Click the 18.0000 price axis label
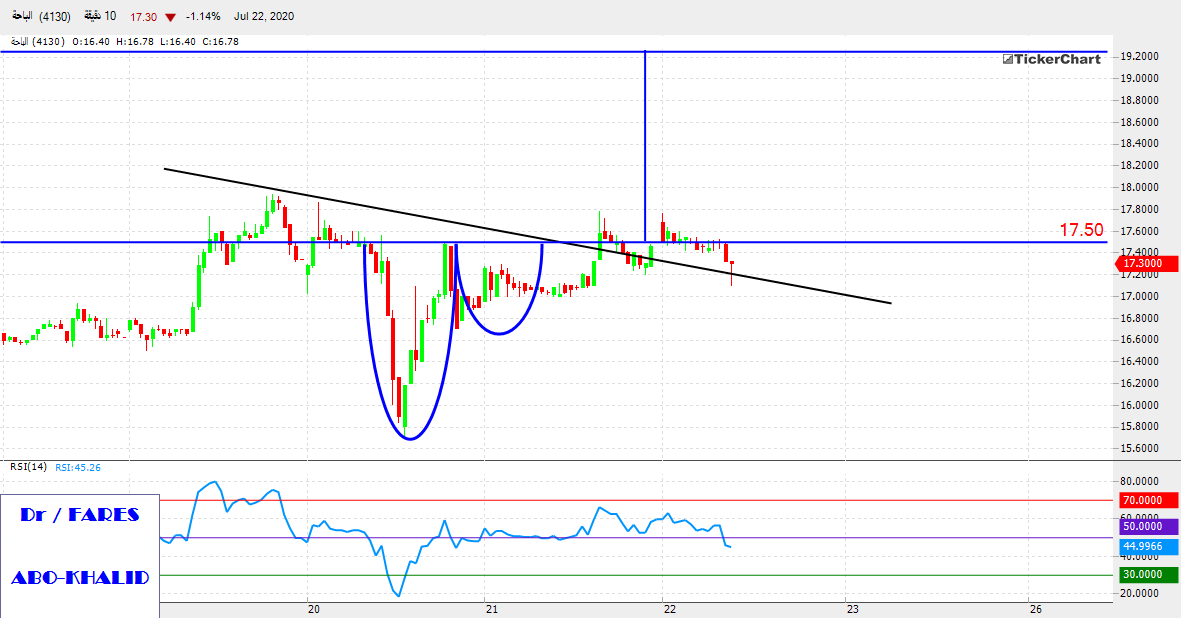This screenshot has height=618, width=1181. click(1139, 187)
